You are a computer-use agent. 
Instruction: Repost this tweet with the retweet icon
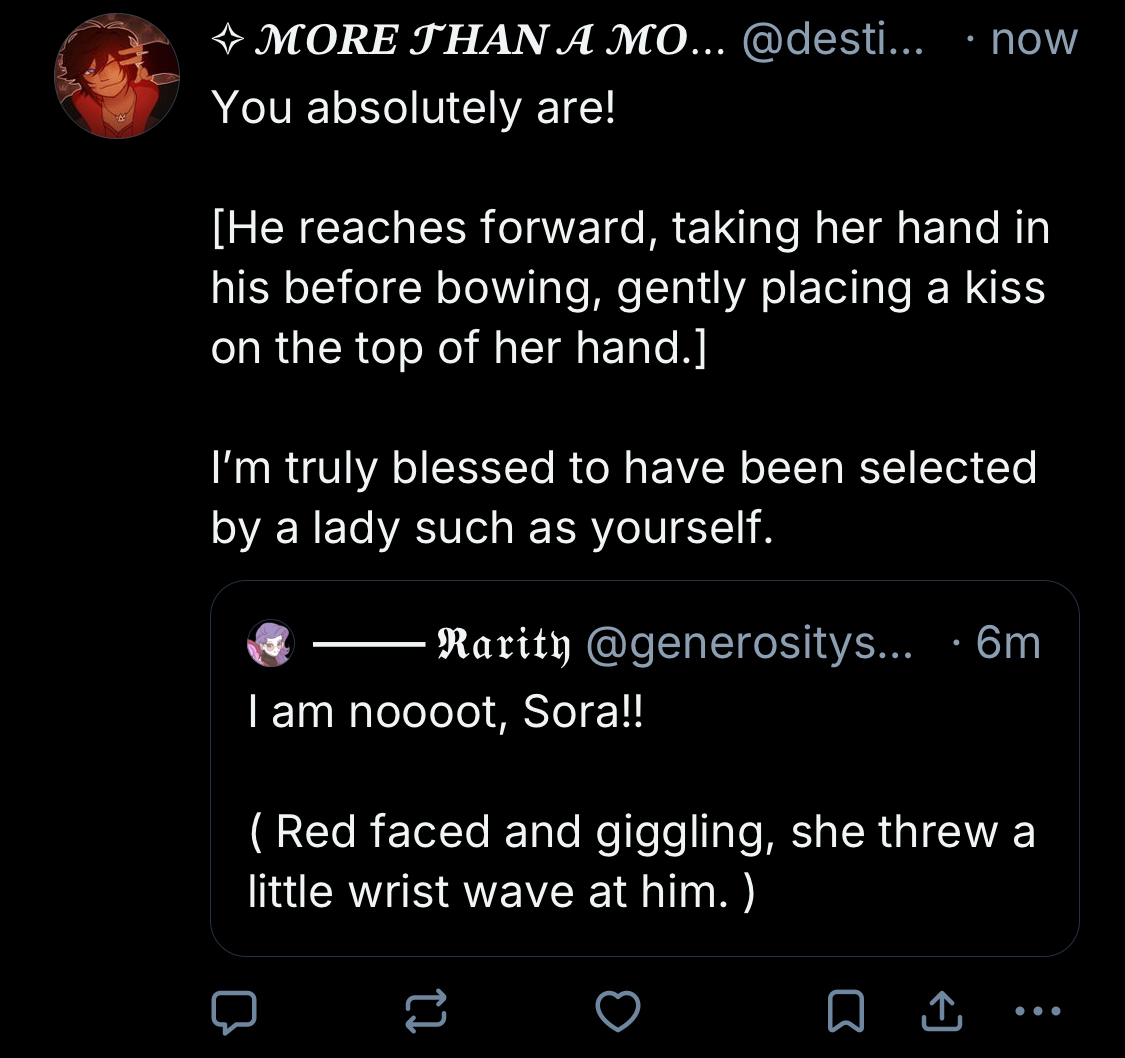coord(426,1012)
